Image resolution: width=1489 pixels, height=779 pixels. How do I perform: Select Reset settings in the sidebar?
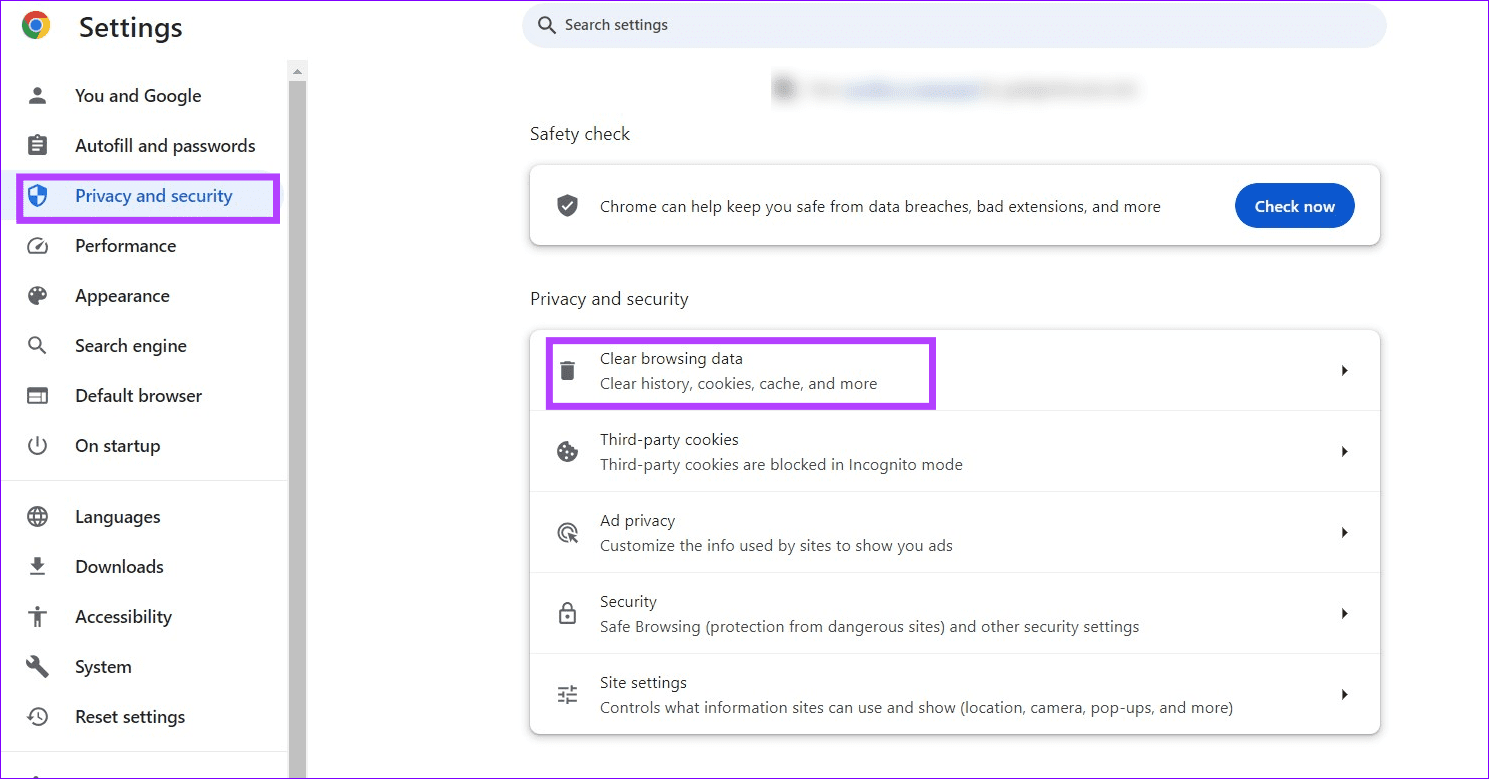tap(130, 716)
